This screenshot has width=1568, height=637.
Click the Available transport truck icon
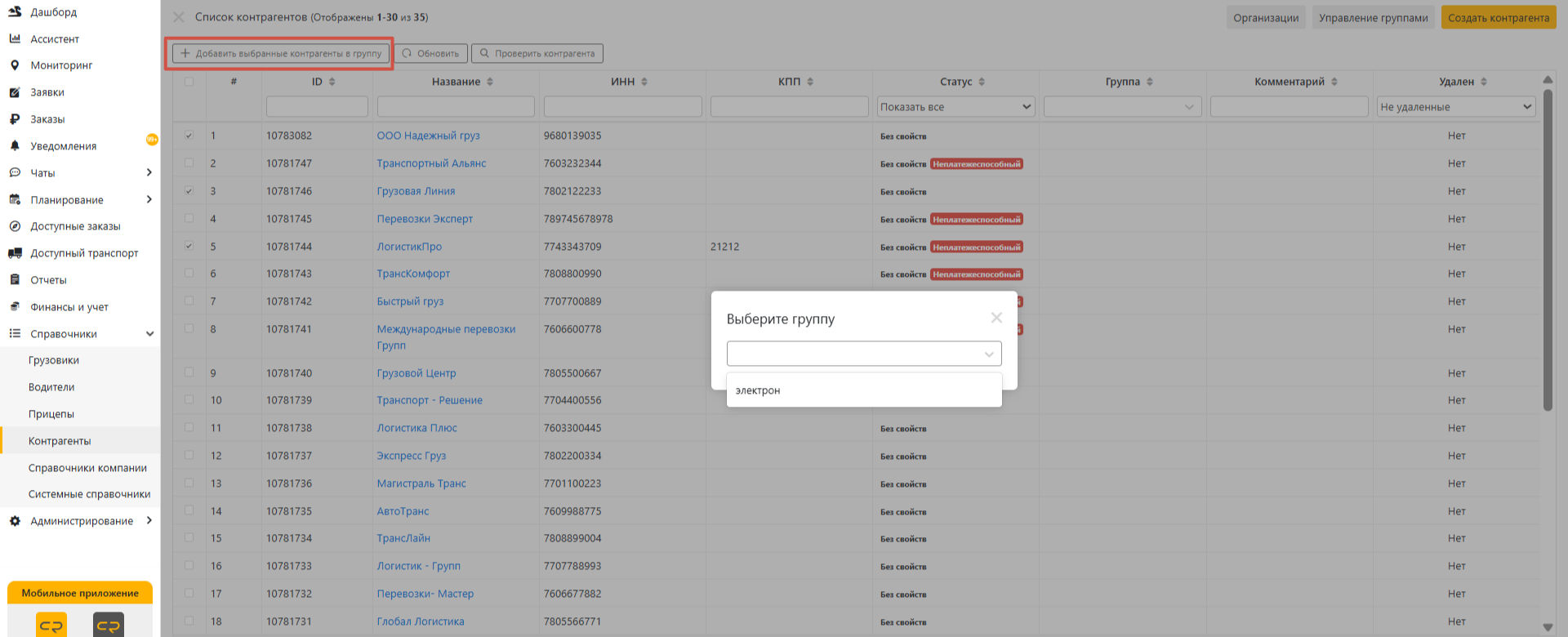pyautogui.click(x=15, y=253)
